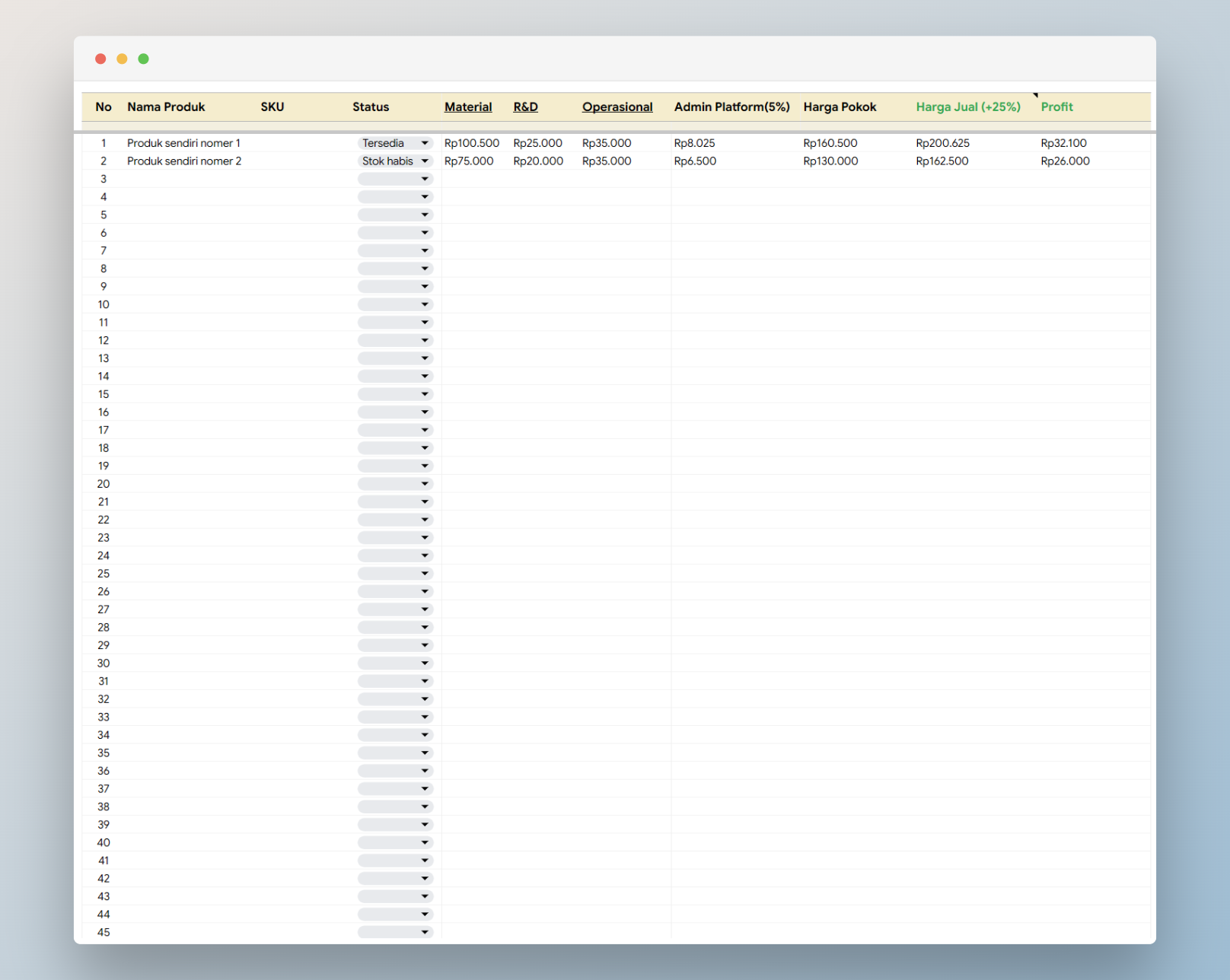The width and height of the screenshot is (1230, 980).
Task: Click the Material column header link
Action: click(x=468, y=107)
